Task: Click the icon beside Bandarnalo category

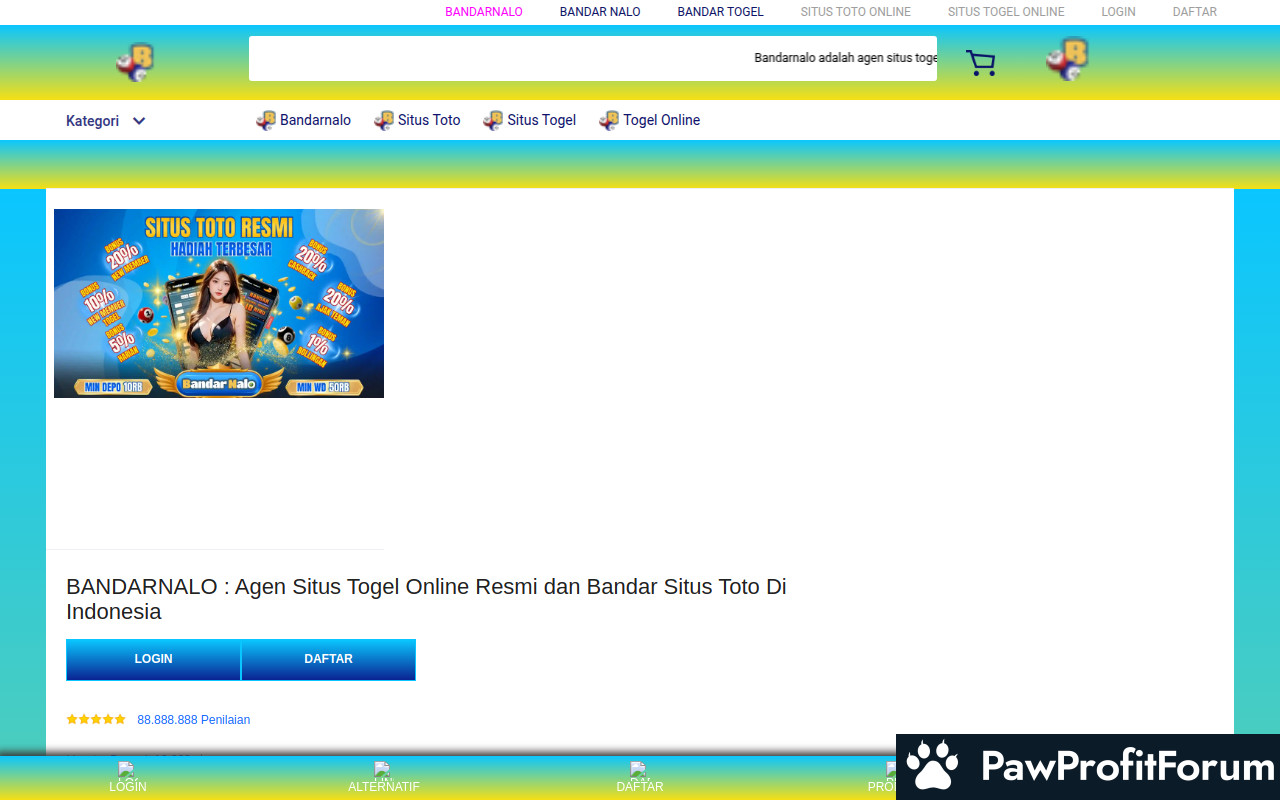Action: tap(266, 121)
